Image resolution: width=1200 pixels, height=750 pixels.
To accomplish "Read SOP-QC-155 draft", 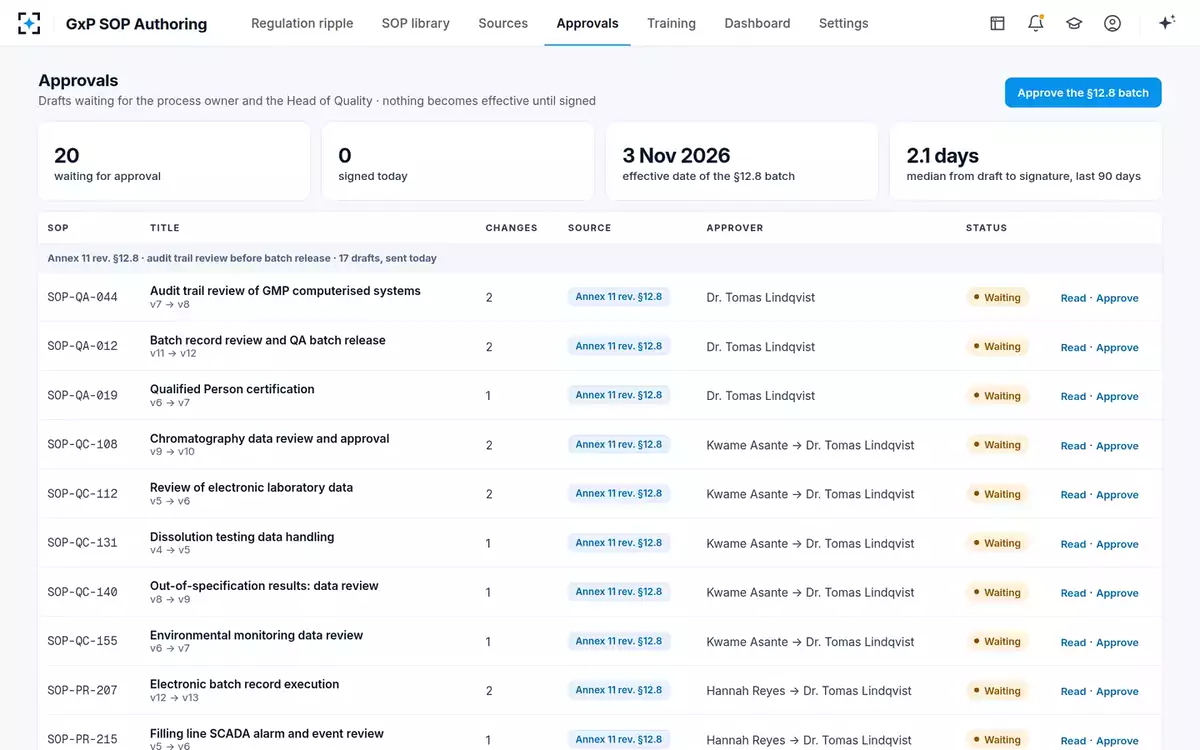I will pyautogui.click(x=1073, y=642).
